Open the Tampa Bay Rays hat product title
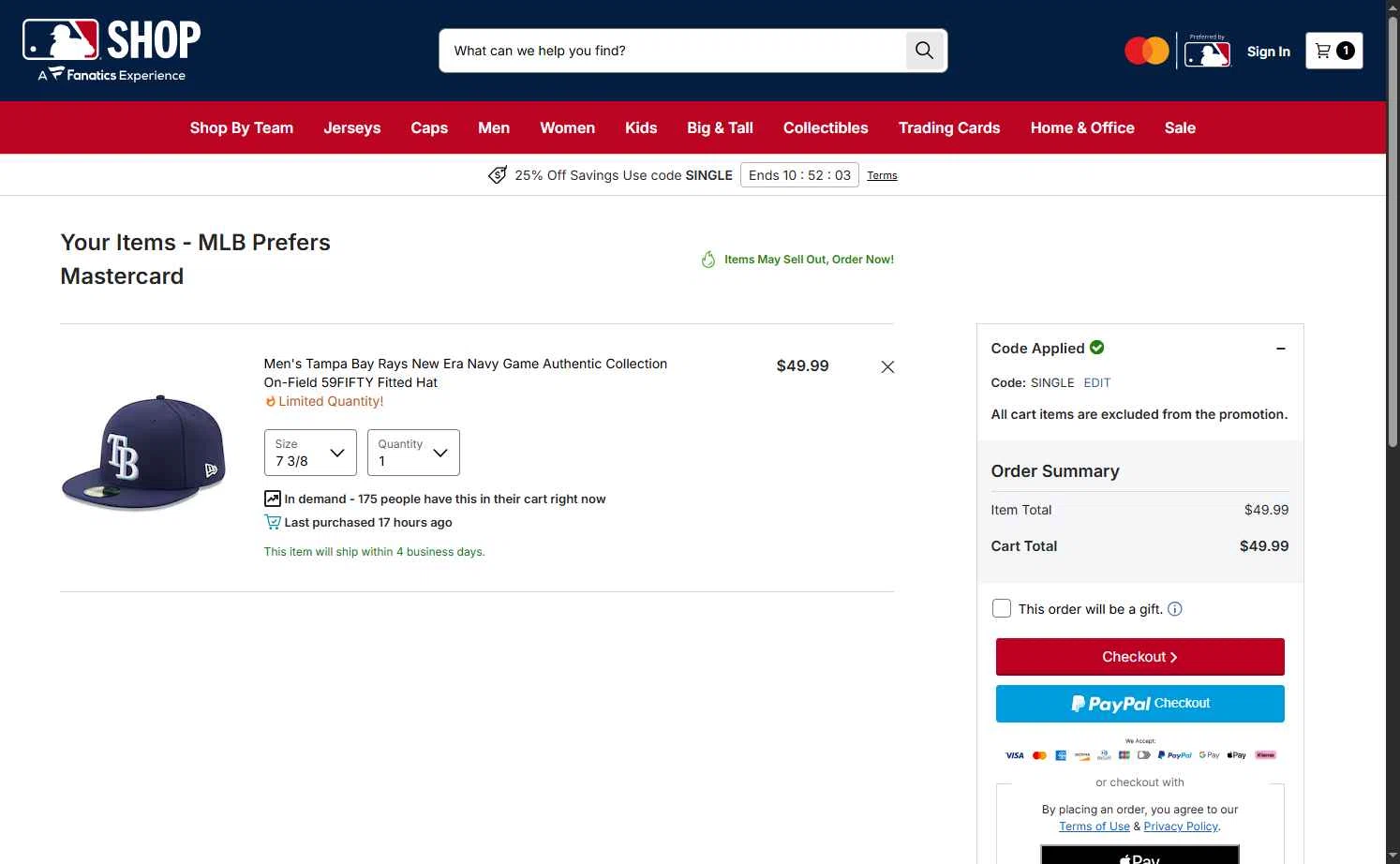The image size is (1400, 864). click(x=466, y=373)
